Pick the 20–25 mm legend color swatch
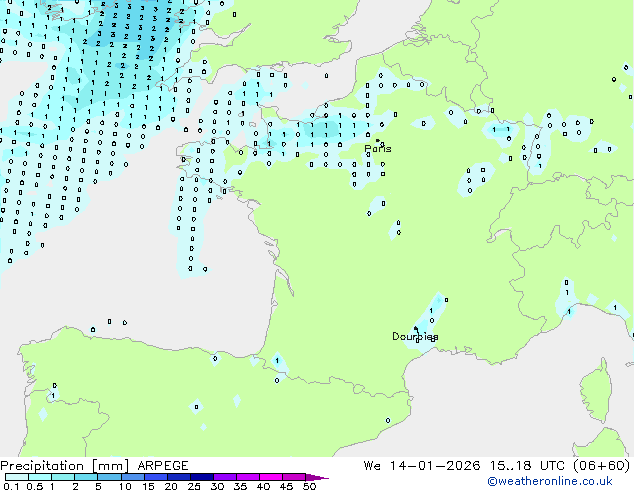The image size is (634, 490). tap(178, 477)
